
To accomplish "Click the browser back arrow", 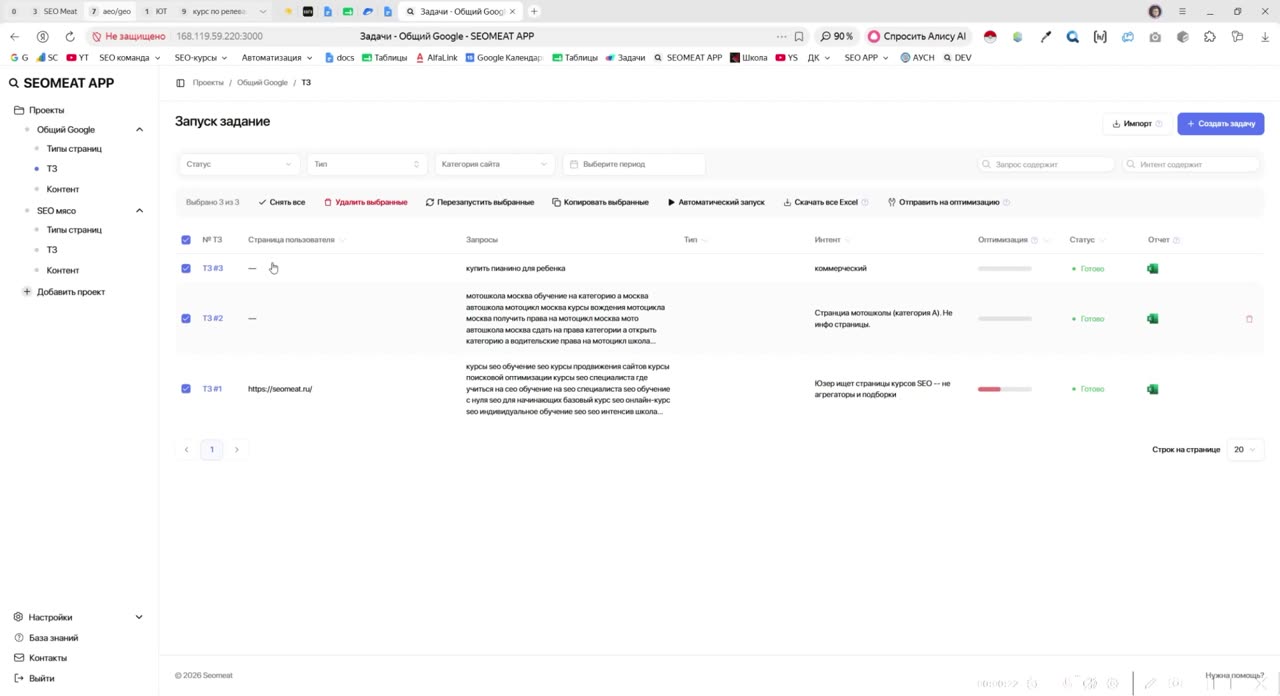I will 14,36.
